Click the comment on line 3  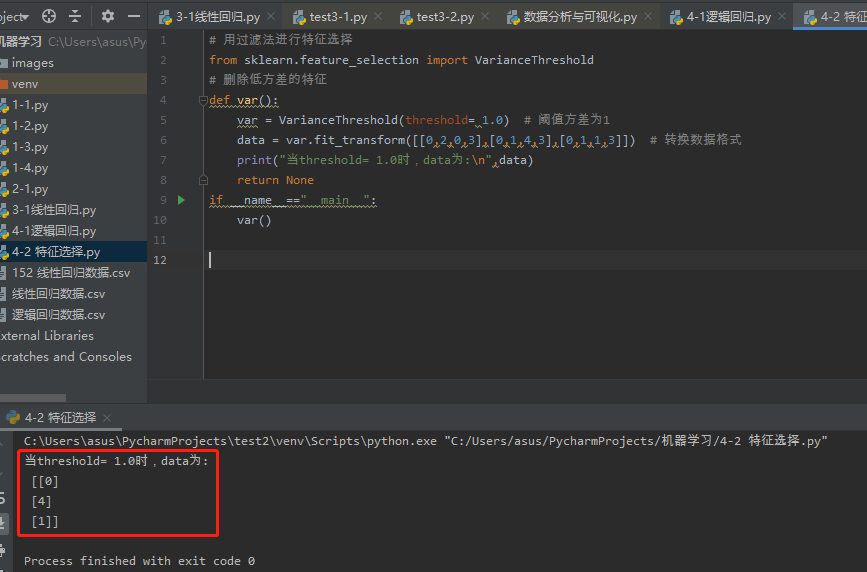click(x=268, y=80)
